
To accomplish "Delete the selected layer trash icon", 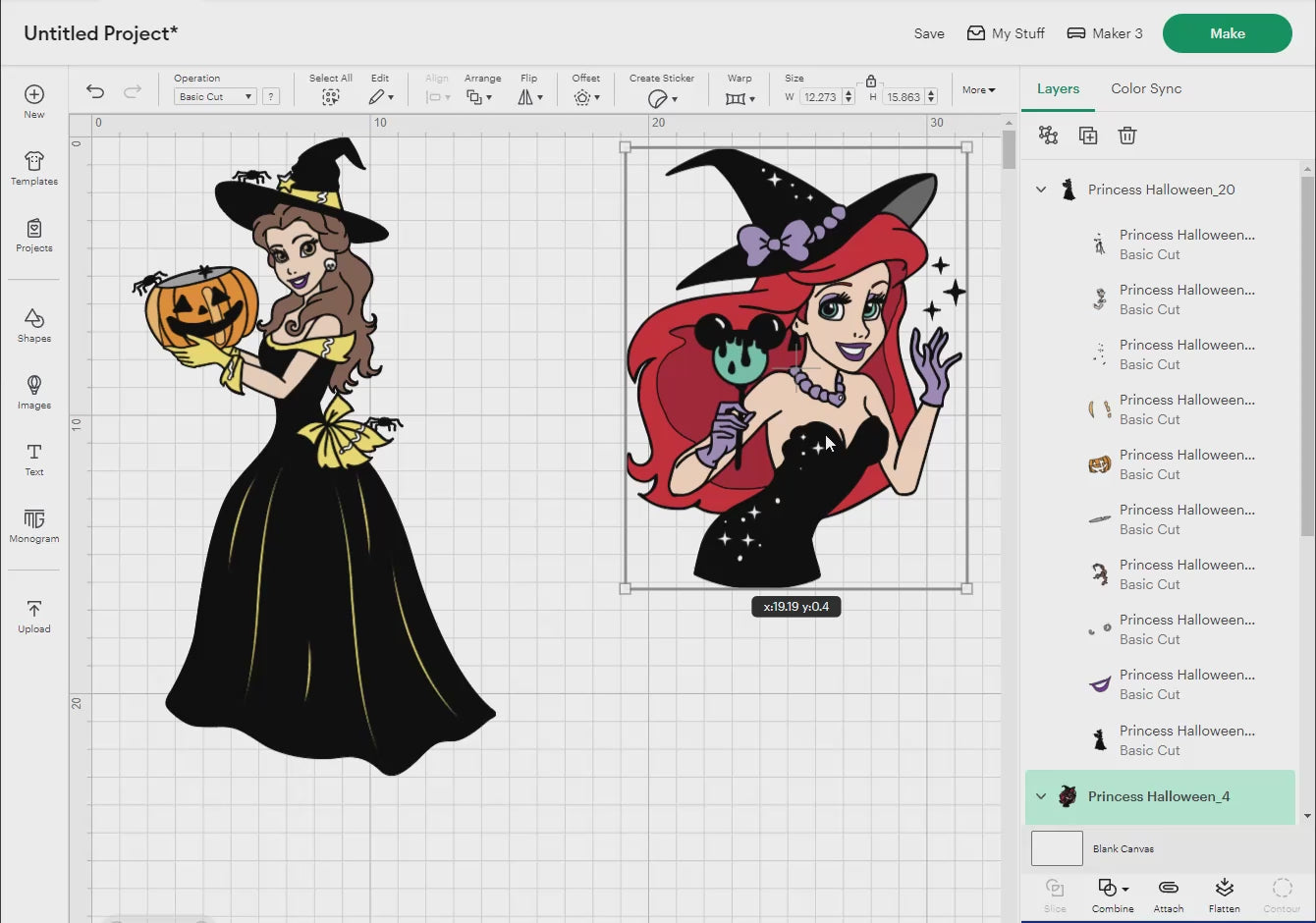I will 1127,136.
